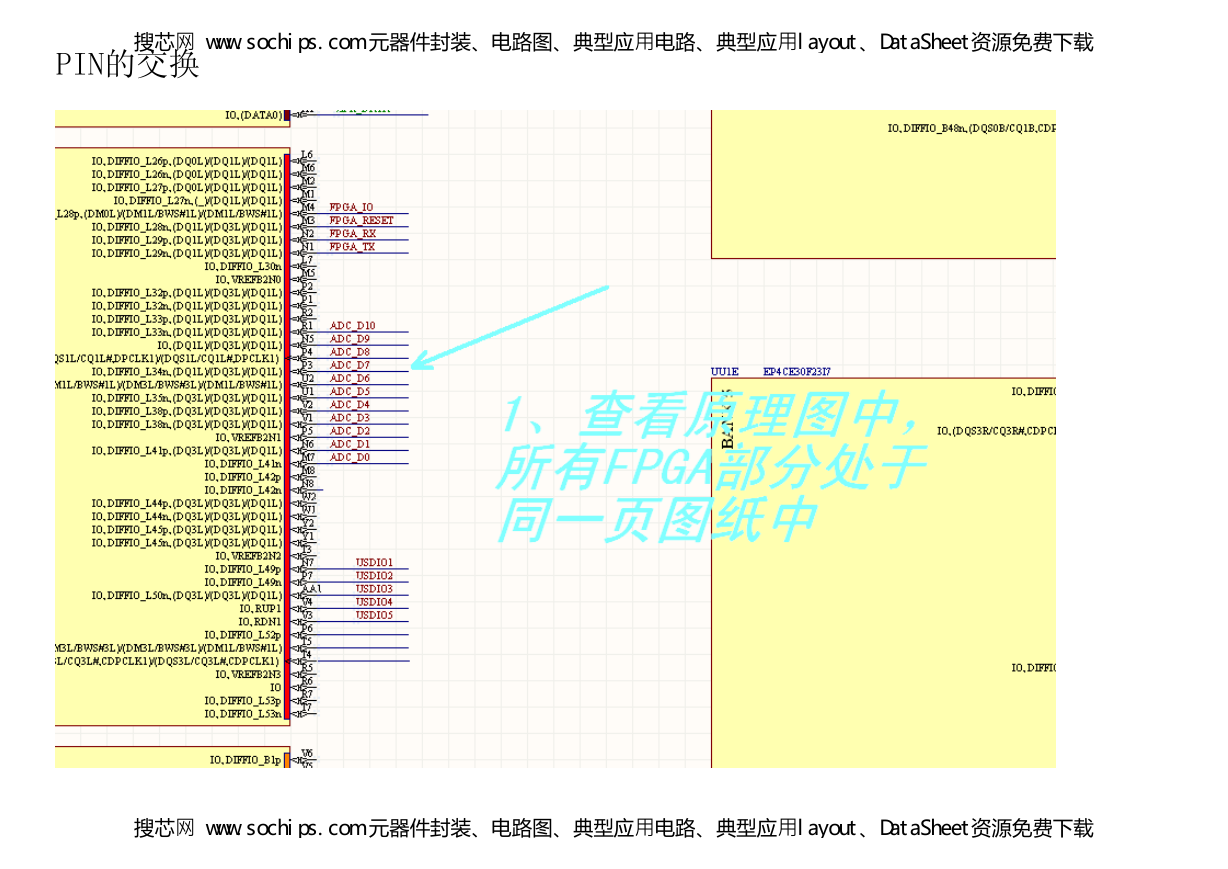Click the FPGA_IO net label

click(351, 207)
